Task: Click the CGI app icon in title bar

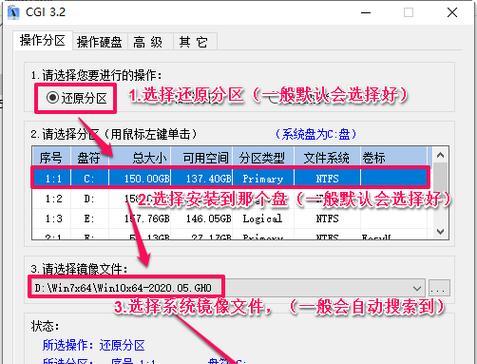Action: [13, 13]
